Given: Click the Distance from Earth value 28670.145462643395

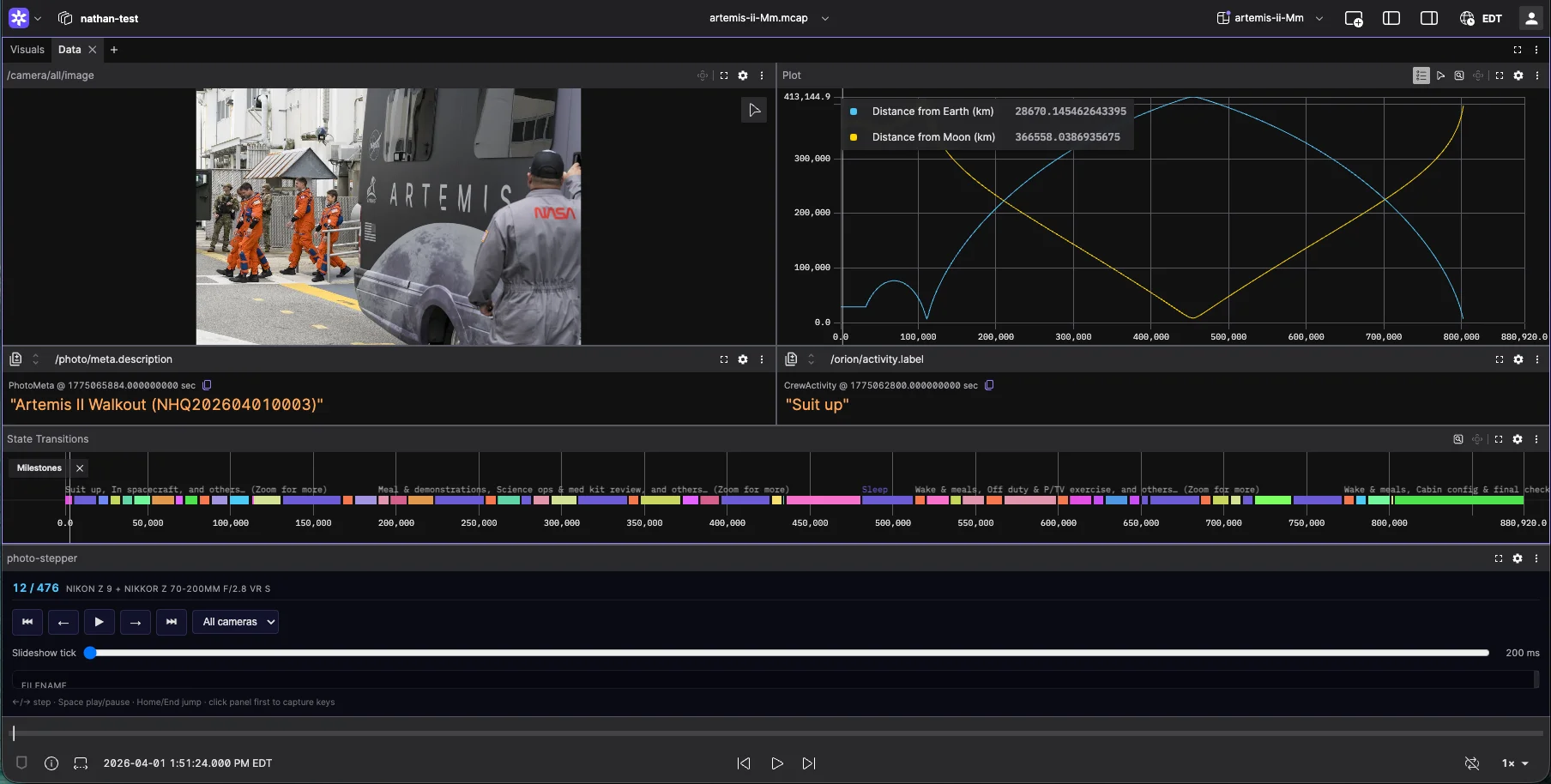Looking at the screenshot, I should pos(1071,112).
